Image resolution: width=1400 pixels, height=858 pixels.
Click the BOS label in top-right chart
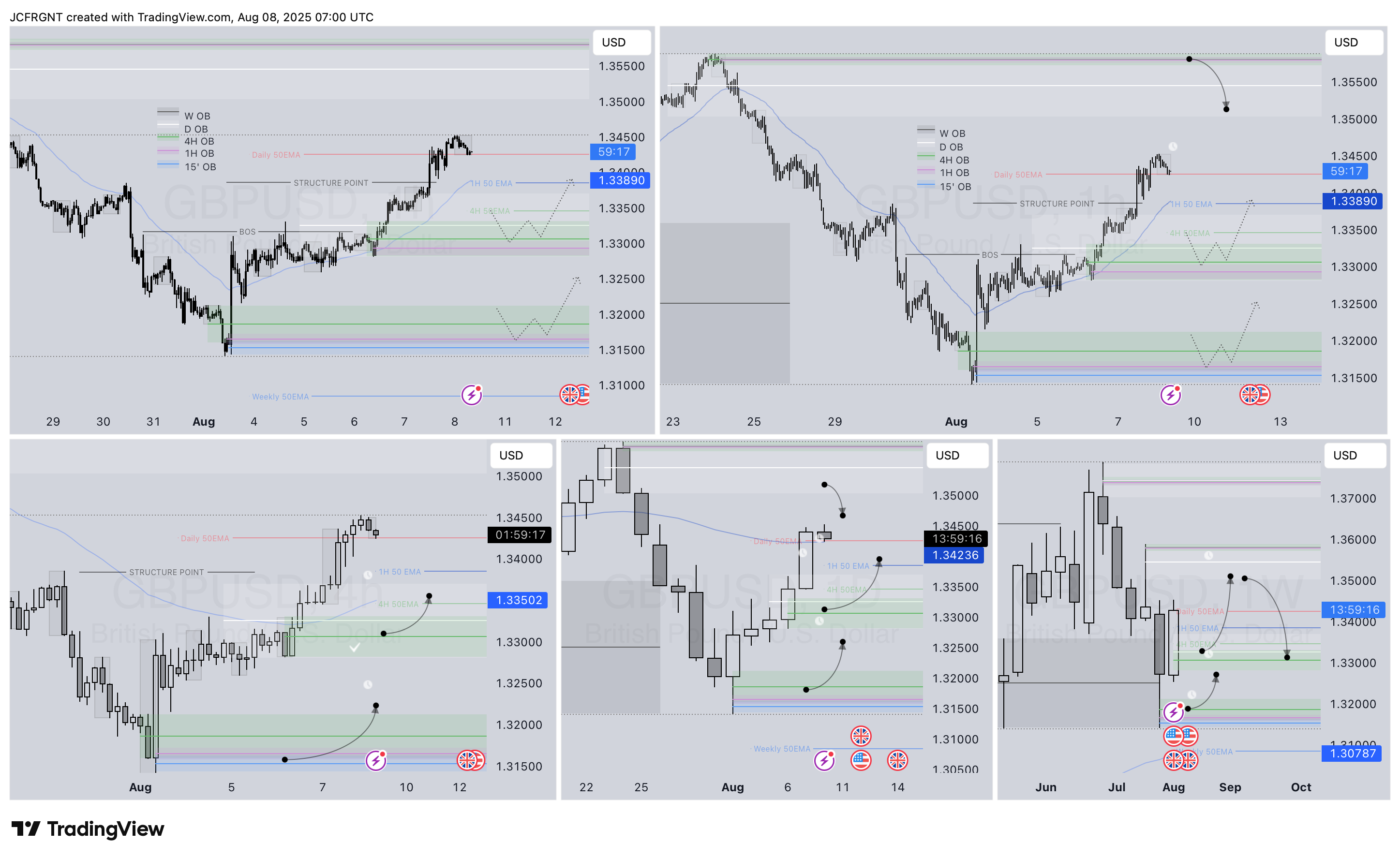tap(990, 255)
